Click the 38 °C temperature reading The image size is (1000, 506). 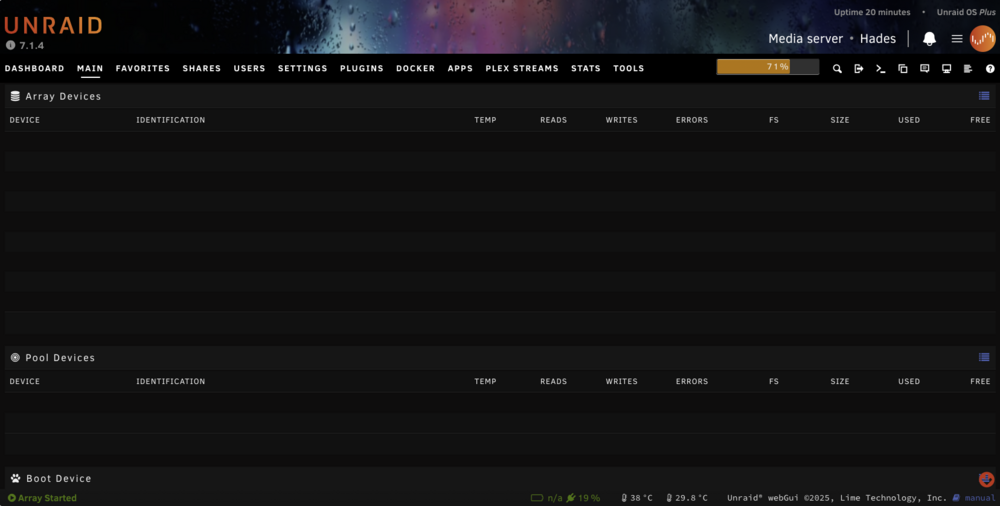[637, 498]
